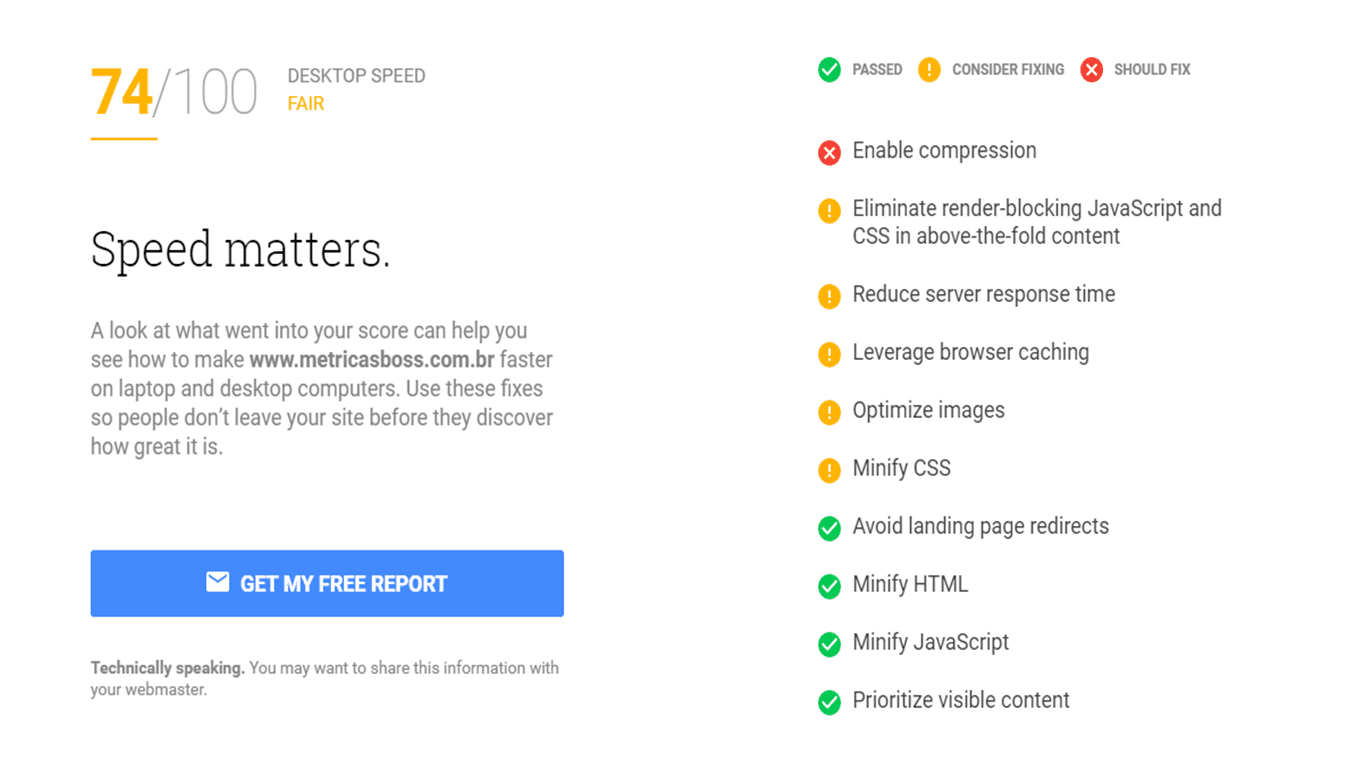
Task: Click the SHOULD FIX legend indicator
Action: click(x=1089, y=69)
